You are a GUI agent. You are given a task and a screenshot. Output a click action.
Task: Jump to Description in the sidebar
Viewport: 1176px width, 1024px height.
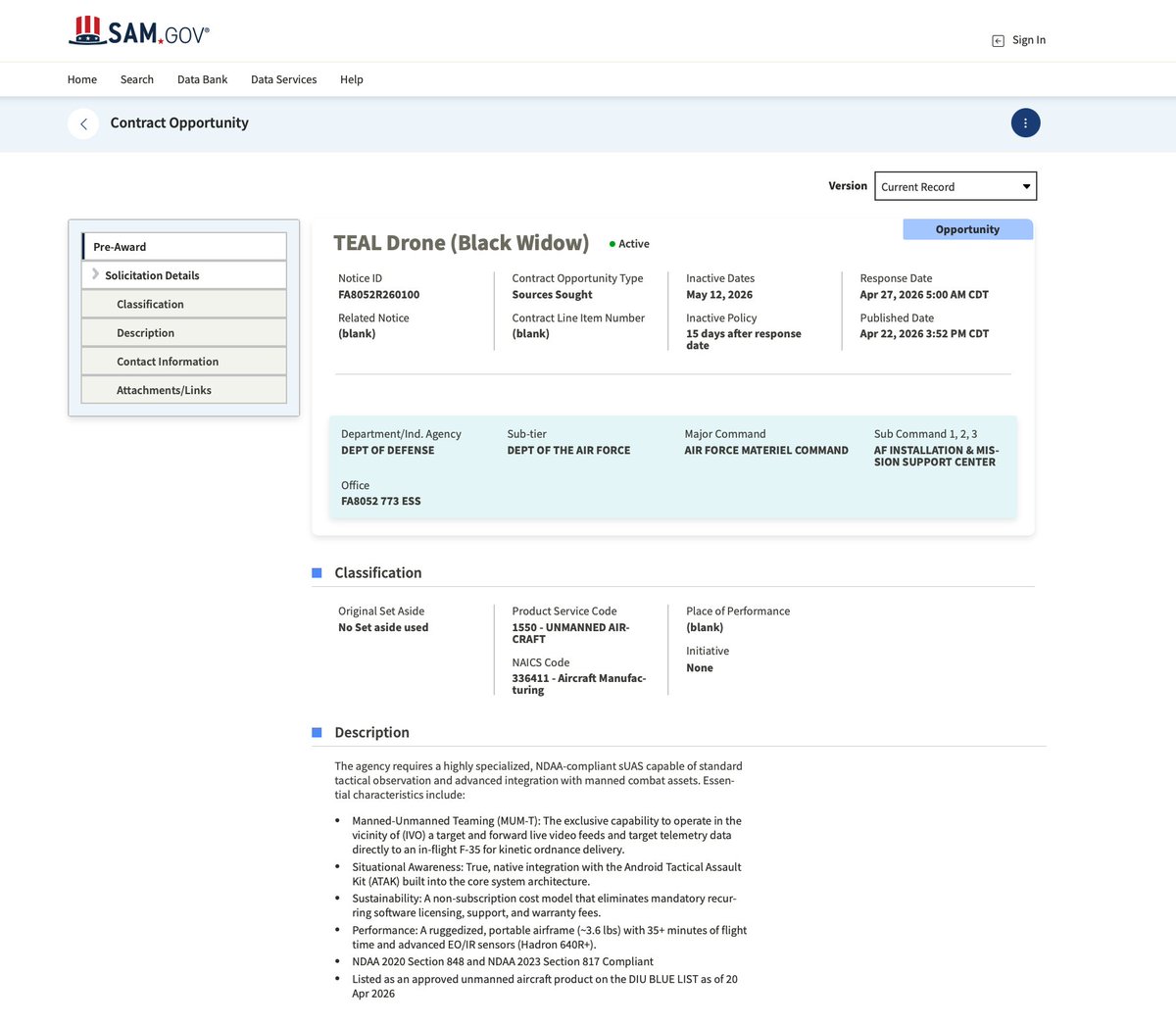(184, 332)
